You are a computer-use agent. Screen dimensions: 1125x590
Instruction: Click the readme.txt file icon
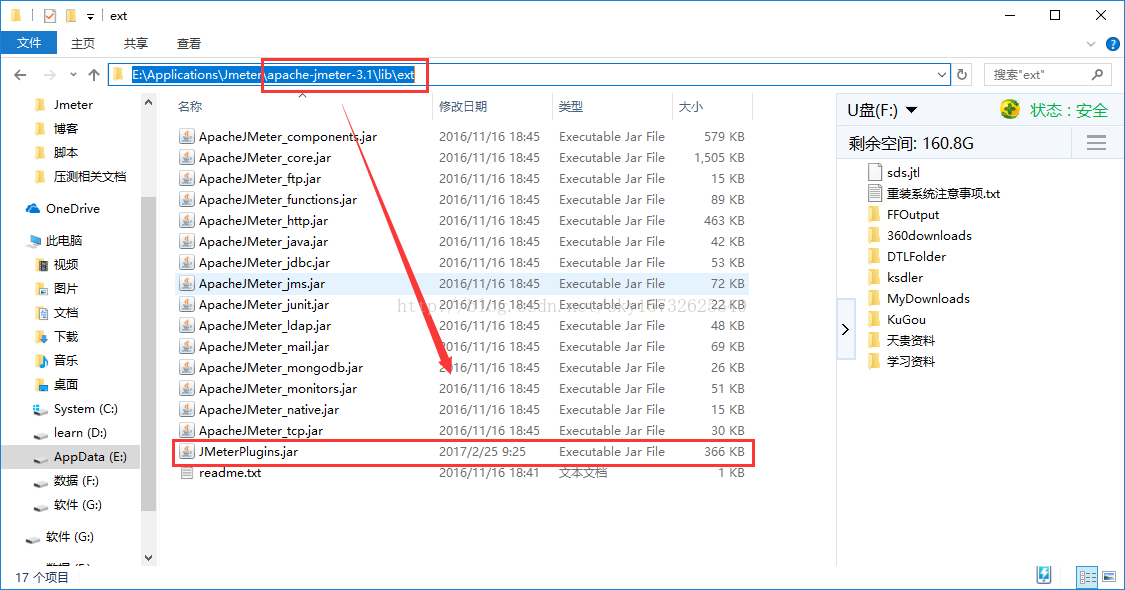[x=187, y=473]
